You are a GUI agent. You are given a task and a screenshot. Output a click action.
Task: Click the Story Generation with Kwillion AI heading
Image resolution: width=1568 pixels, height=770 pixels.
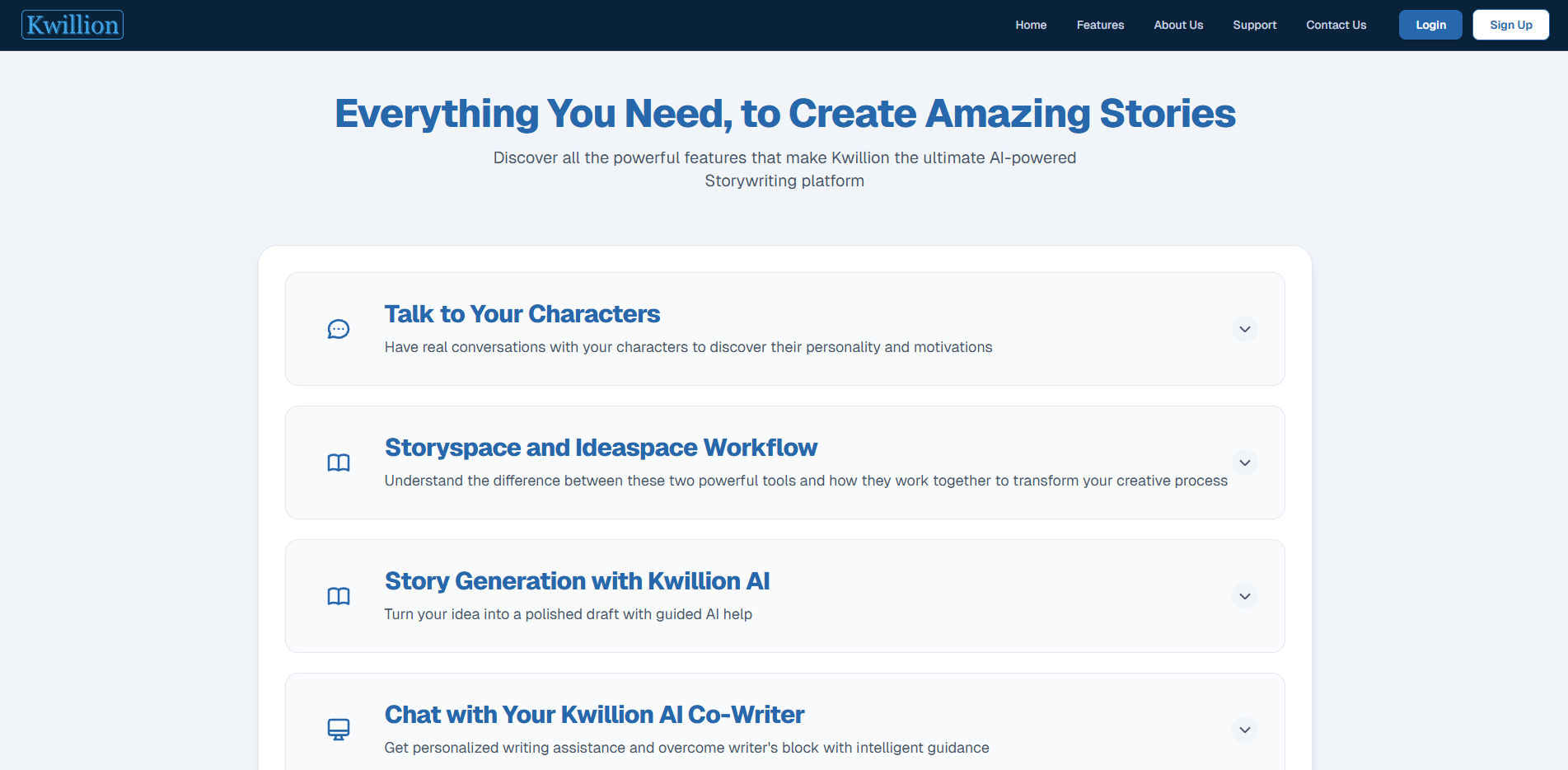point(577,581)
